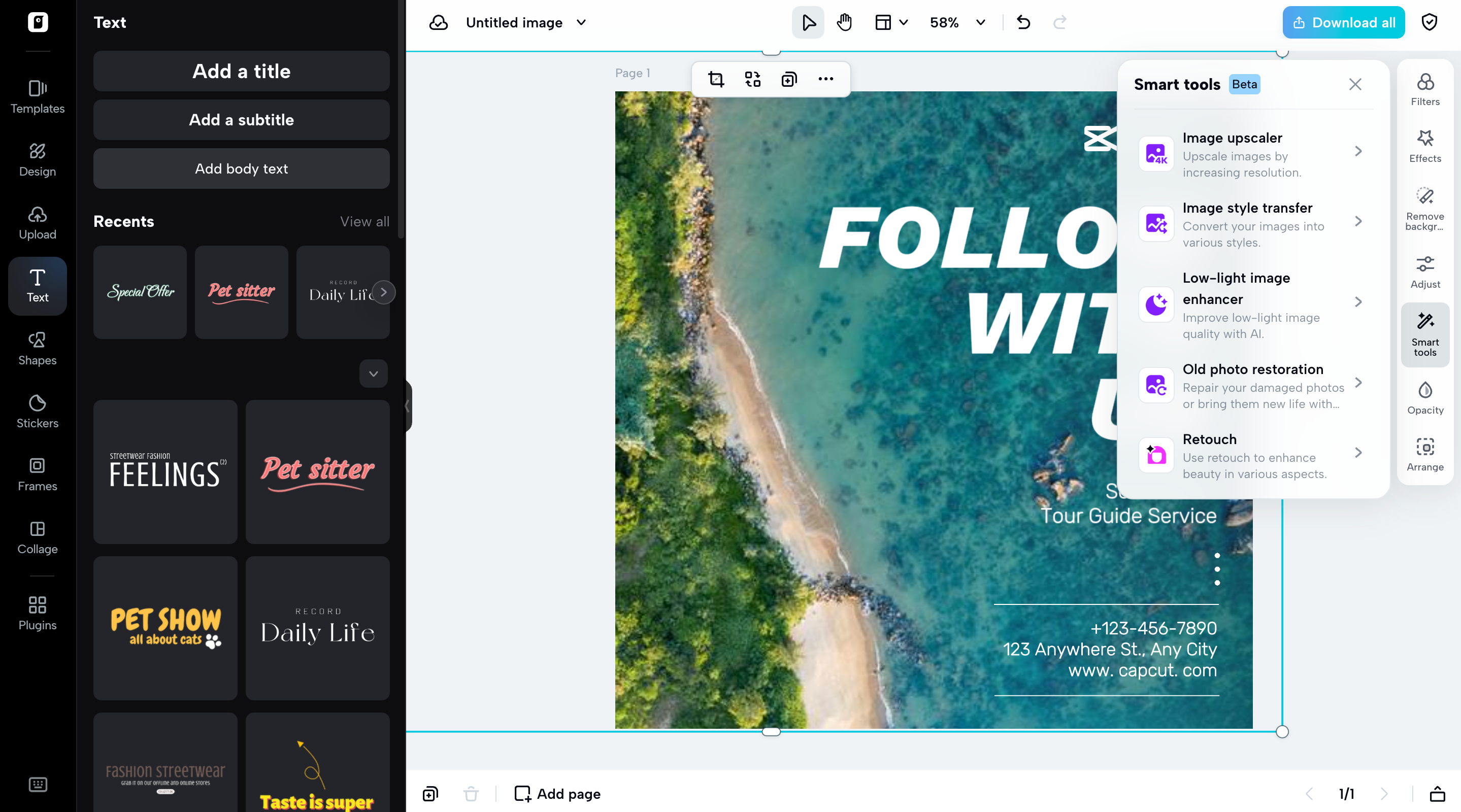Click the Tour Guide Service text on canvas
Image resolution: width=1461 pixels, height=812 pixels.
(1128, 516)
